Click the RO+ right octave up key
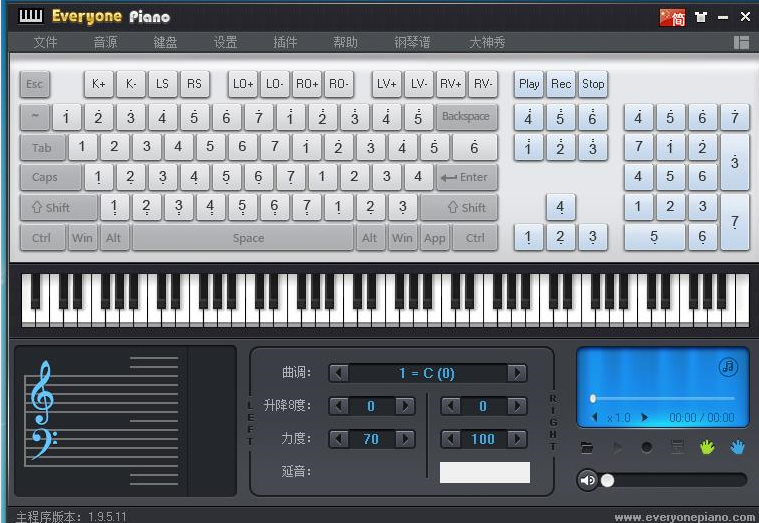759x523 pixels. [x=307, y=84]
